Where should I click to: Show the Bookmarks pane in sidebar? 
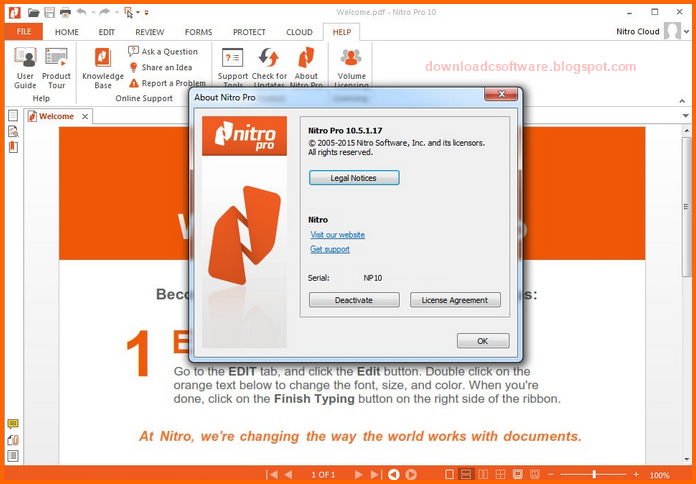point(13,147)
